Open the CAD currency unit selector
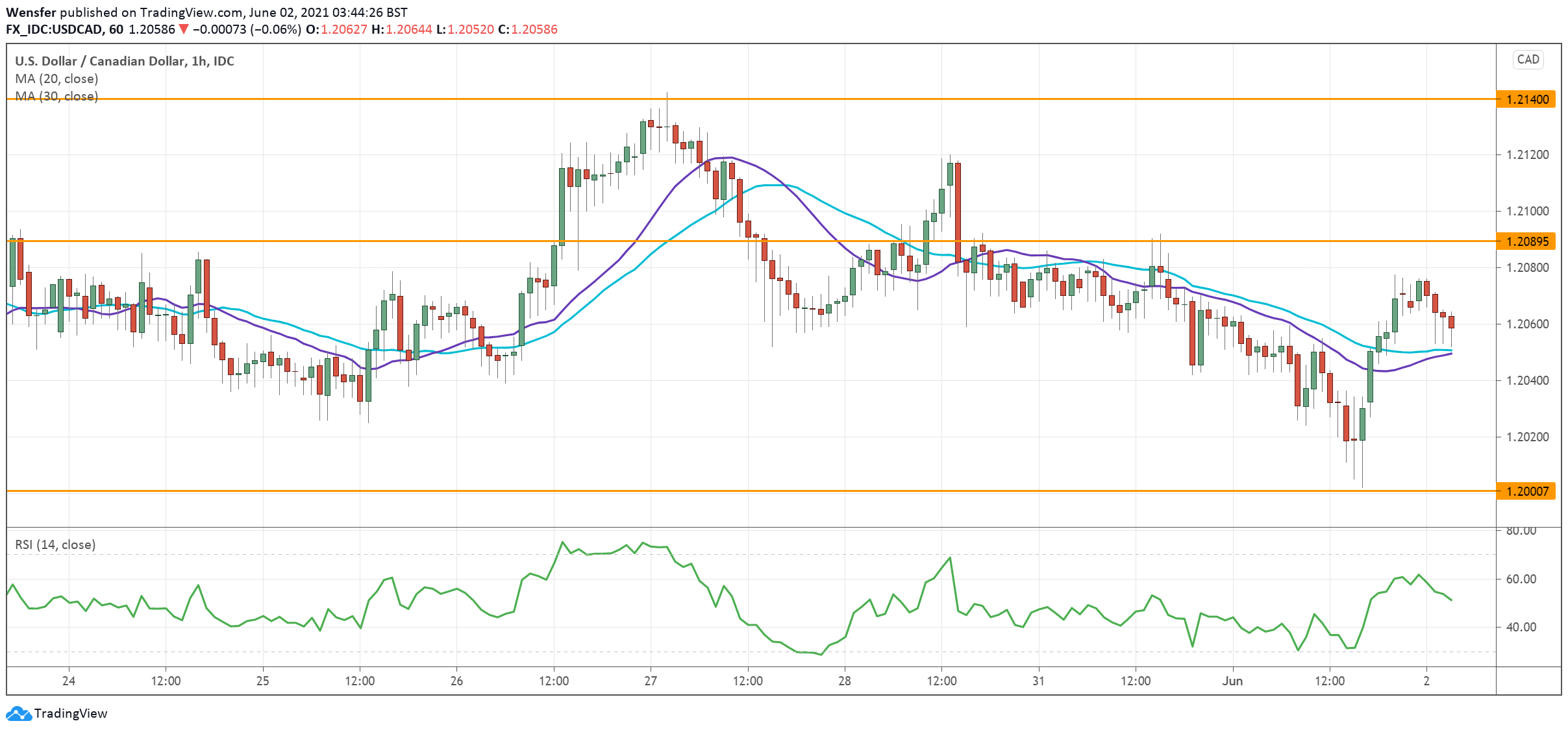 pos(1529,59)
